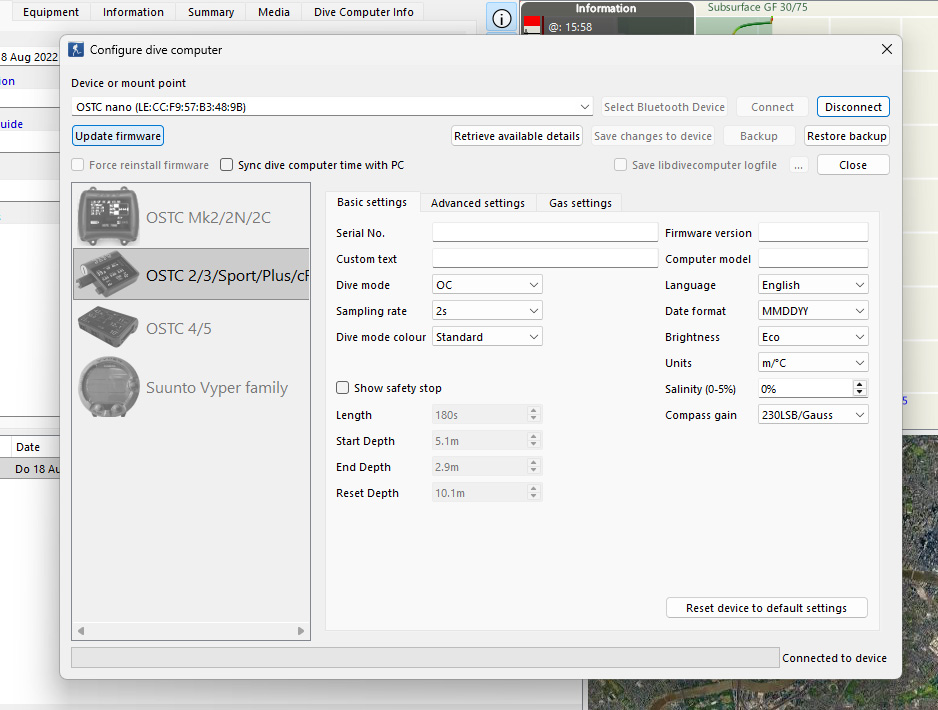Select the OSTC Mk2/2N/2C device image

click(x=108, y=216)
